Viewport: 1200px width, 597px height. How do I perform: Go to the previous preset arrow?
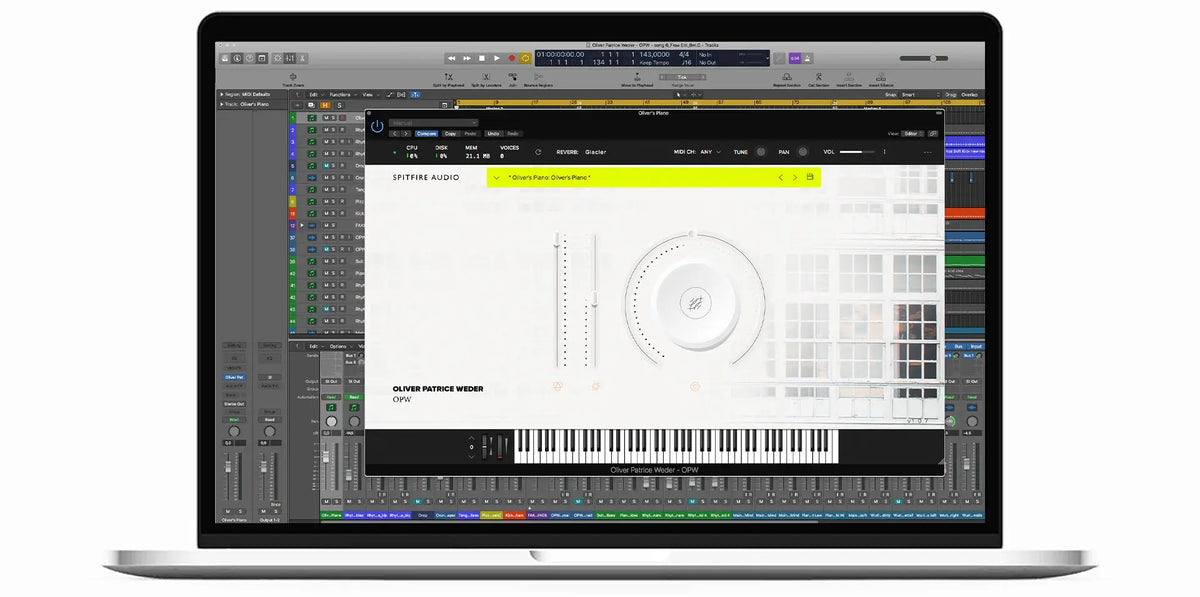pyautogui.click(x=781, y=177)
